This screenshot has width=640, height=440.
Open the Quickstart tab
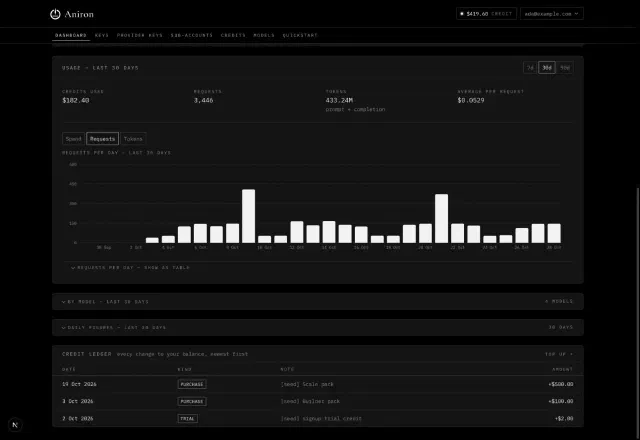coord(300,35)
